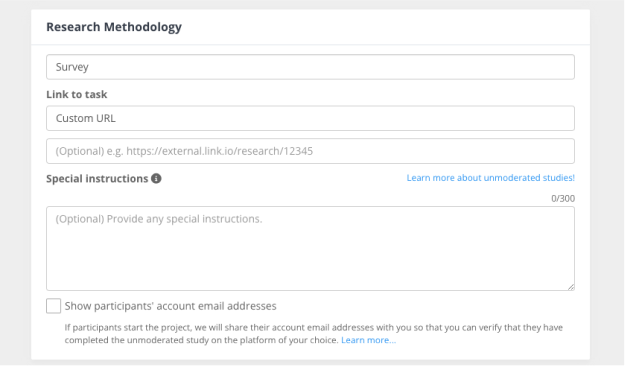This screenshot has width=625, height=366.
Task: Click the Provide any special instructions placeholder
Action: [x=159, y=219]
